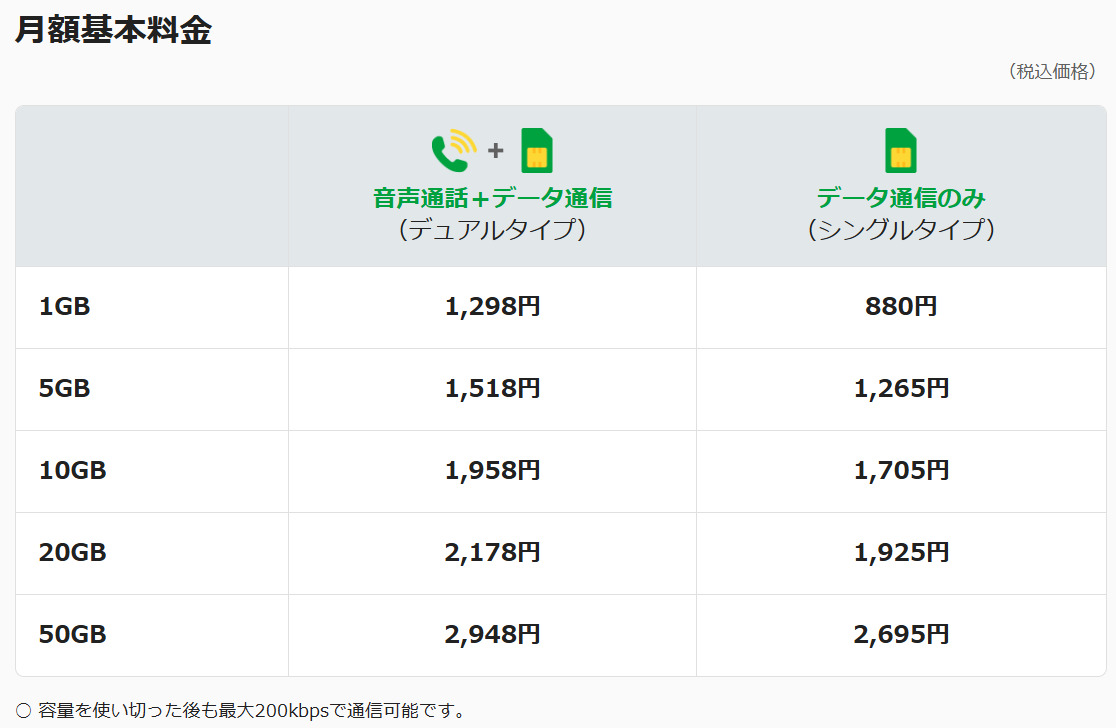
Task: Click the 1,705円 price cell
Action: coord(901,471)
